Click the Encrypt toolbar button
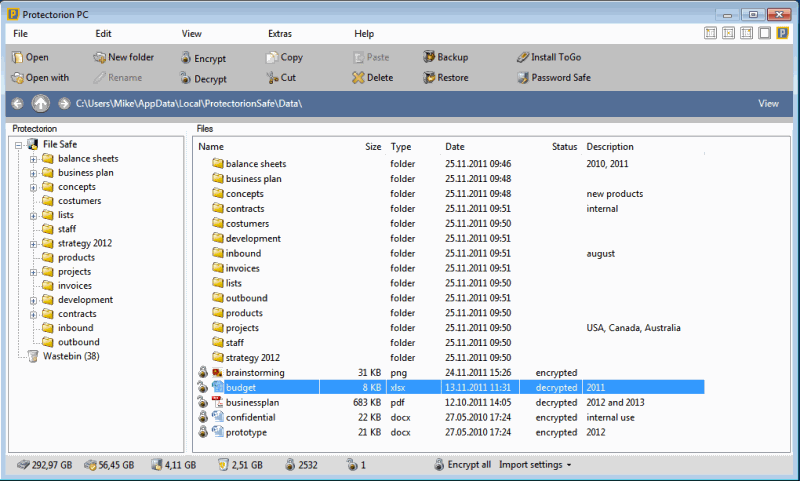The width and height of the screenshot is (800, 481). 204,58
